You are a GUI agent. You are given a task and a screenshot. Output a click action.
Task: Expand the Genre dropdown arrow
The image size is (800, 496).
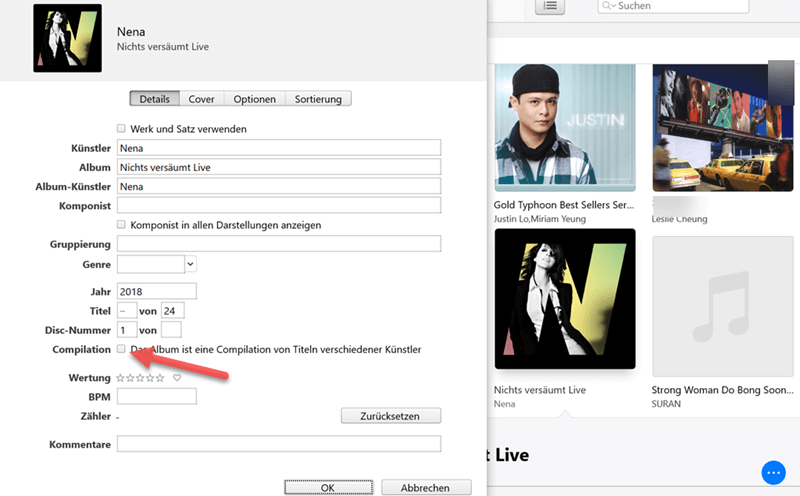pyautogui.click(x=190, y=264)
